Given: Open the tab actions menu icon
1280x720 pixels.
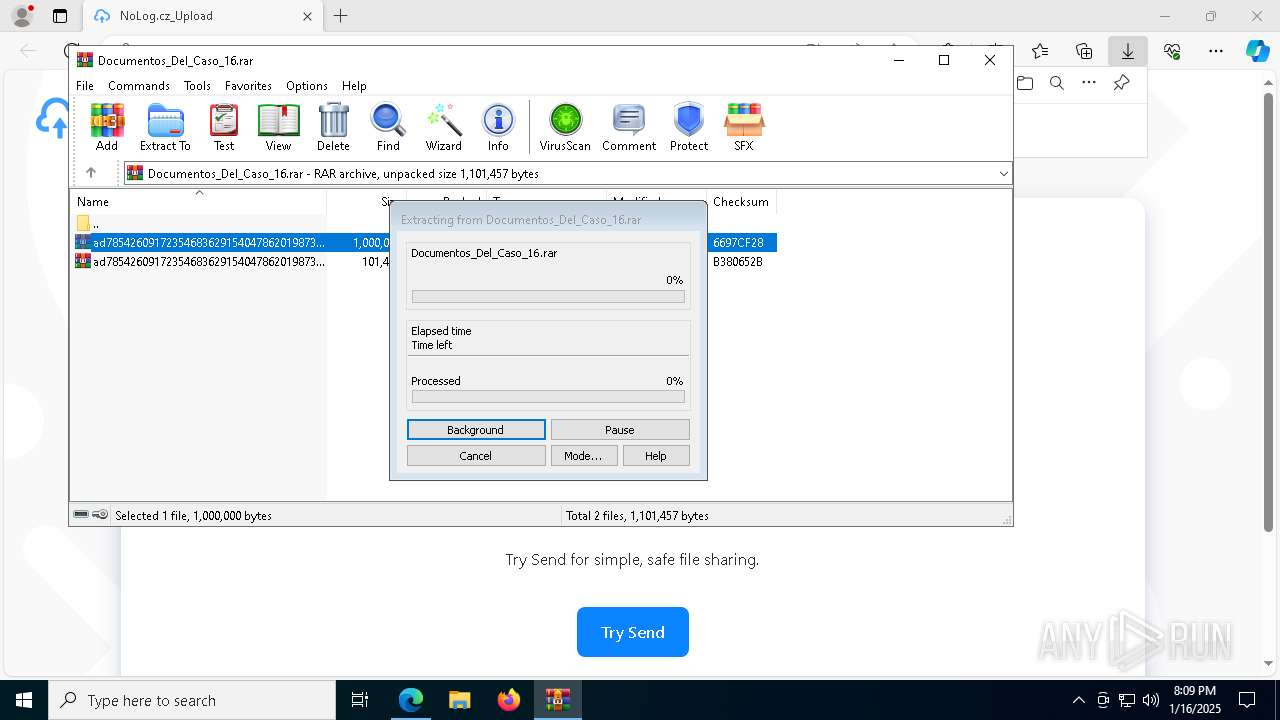Looking at the screenshot, I should [x=60, y=16].
